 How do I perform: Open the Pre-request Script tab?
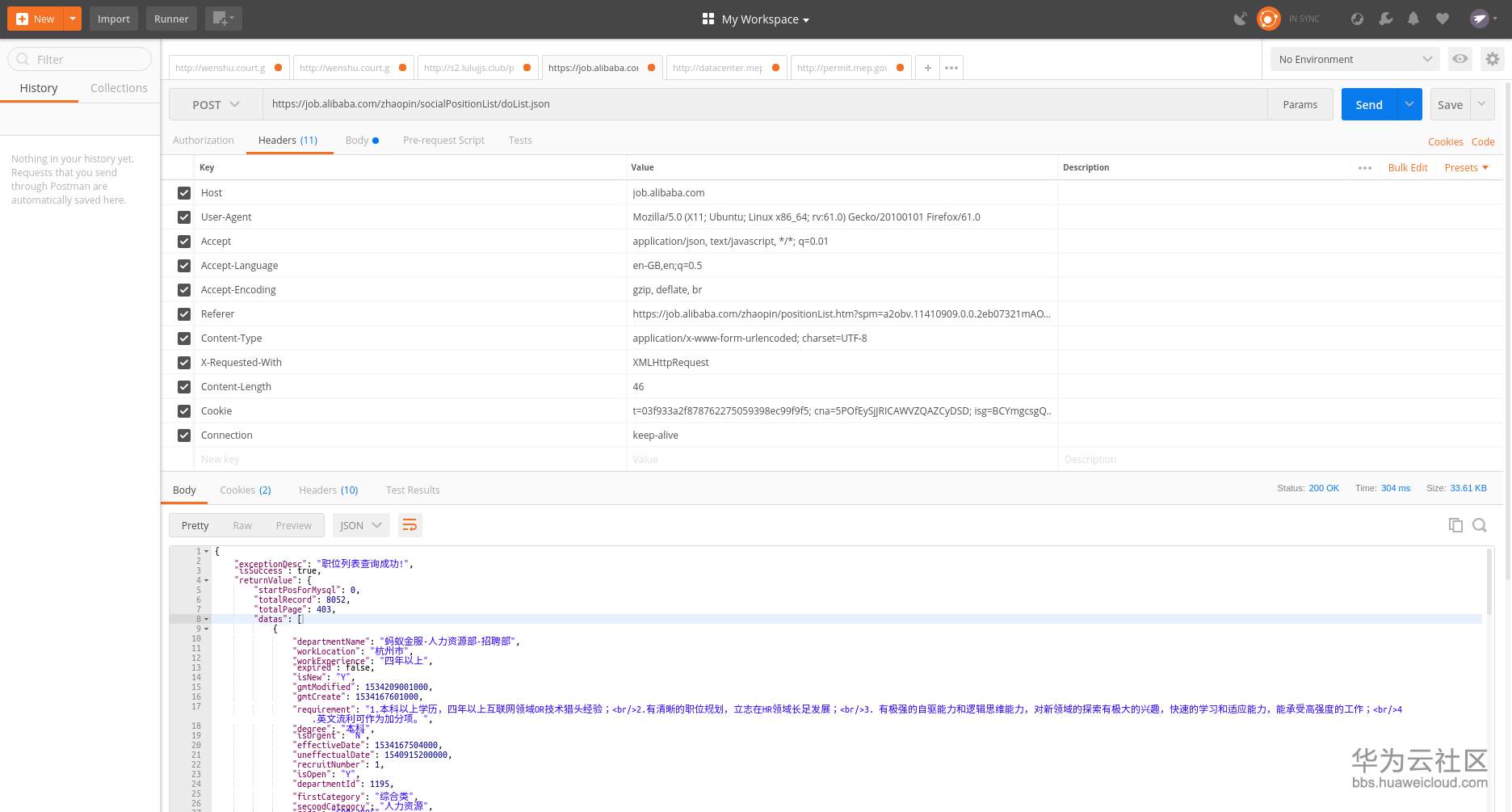click(443, 141)
